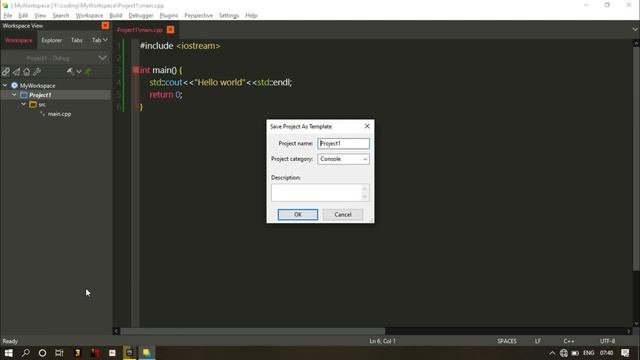
Task: Click the build hammer icon
Action: [70, 72]
